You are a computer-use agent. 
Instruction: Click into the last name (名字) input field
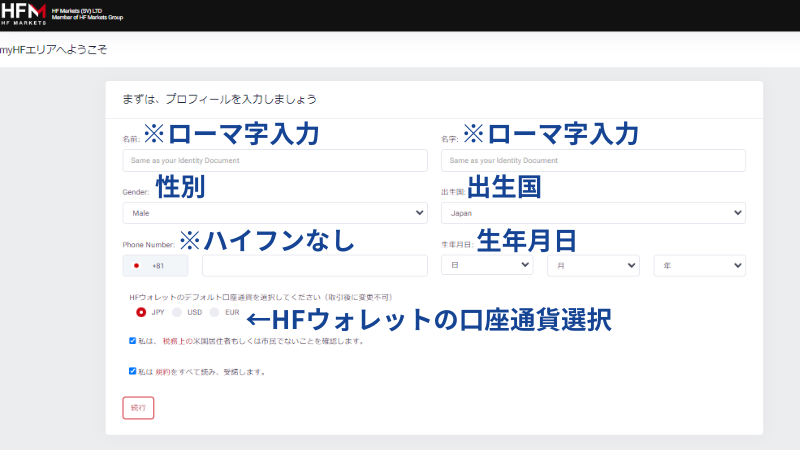pos(592,160)
